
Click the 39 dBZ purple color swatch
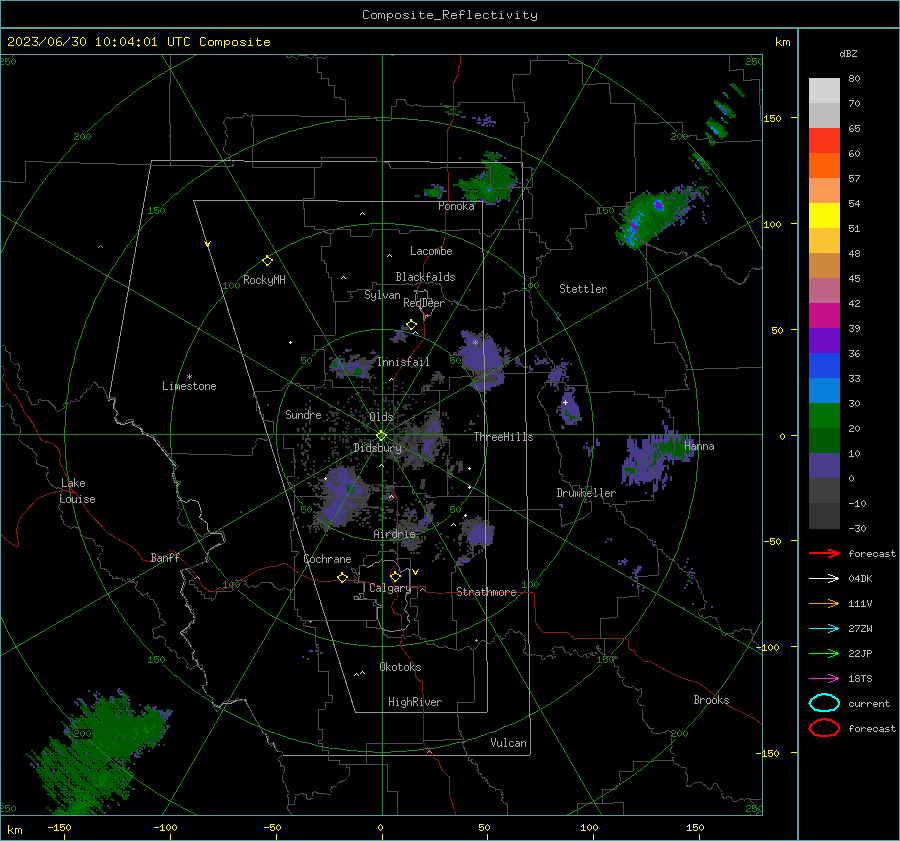coord(824,340)
